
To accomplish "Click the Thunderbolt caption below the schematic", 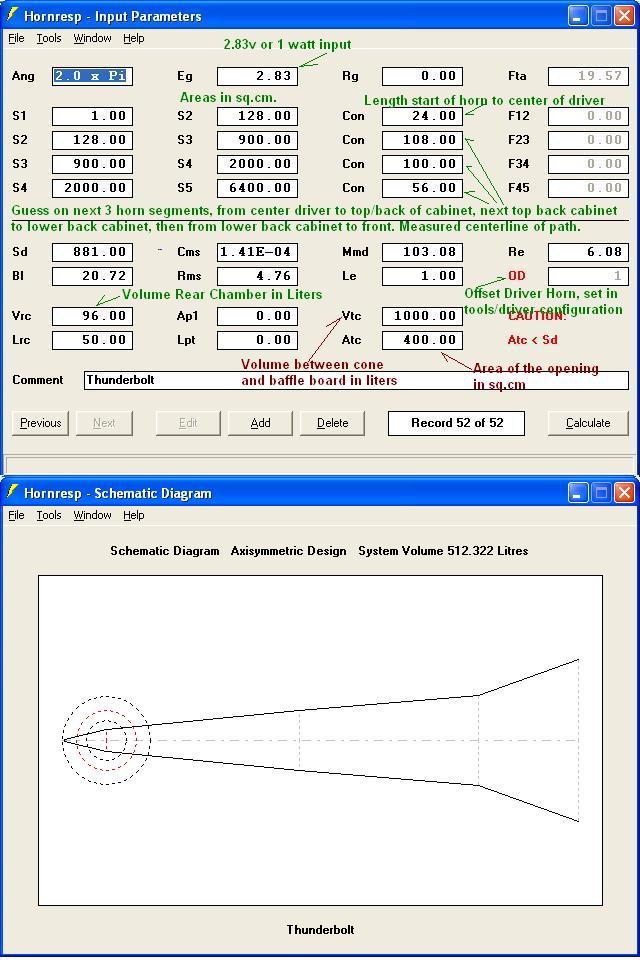I will pos(320,930).
